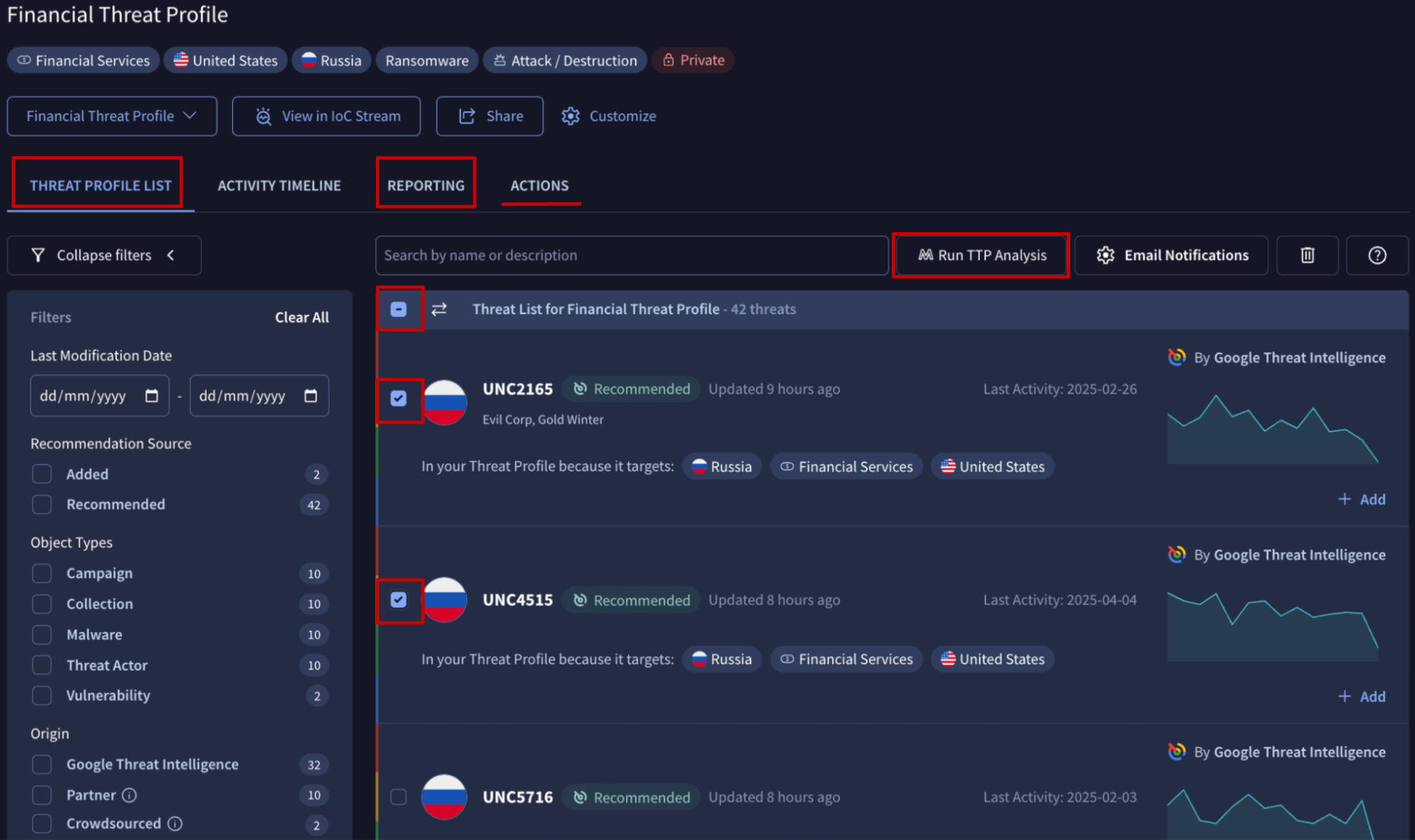Click the UNC4515 activity sparkline chart

[1272, 626]
